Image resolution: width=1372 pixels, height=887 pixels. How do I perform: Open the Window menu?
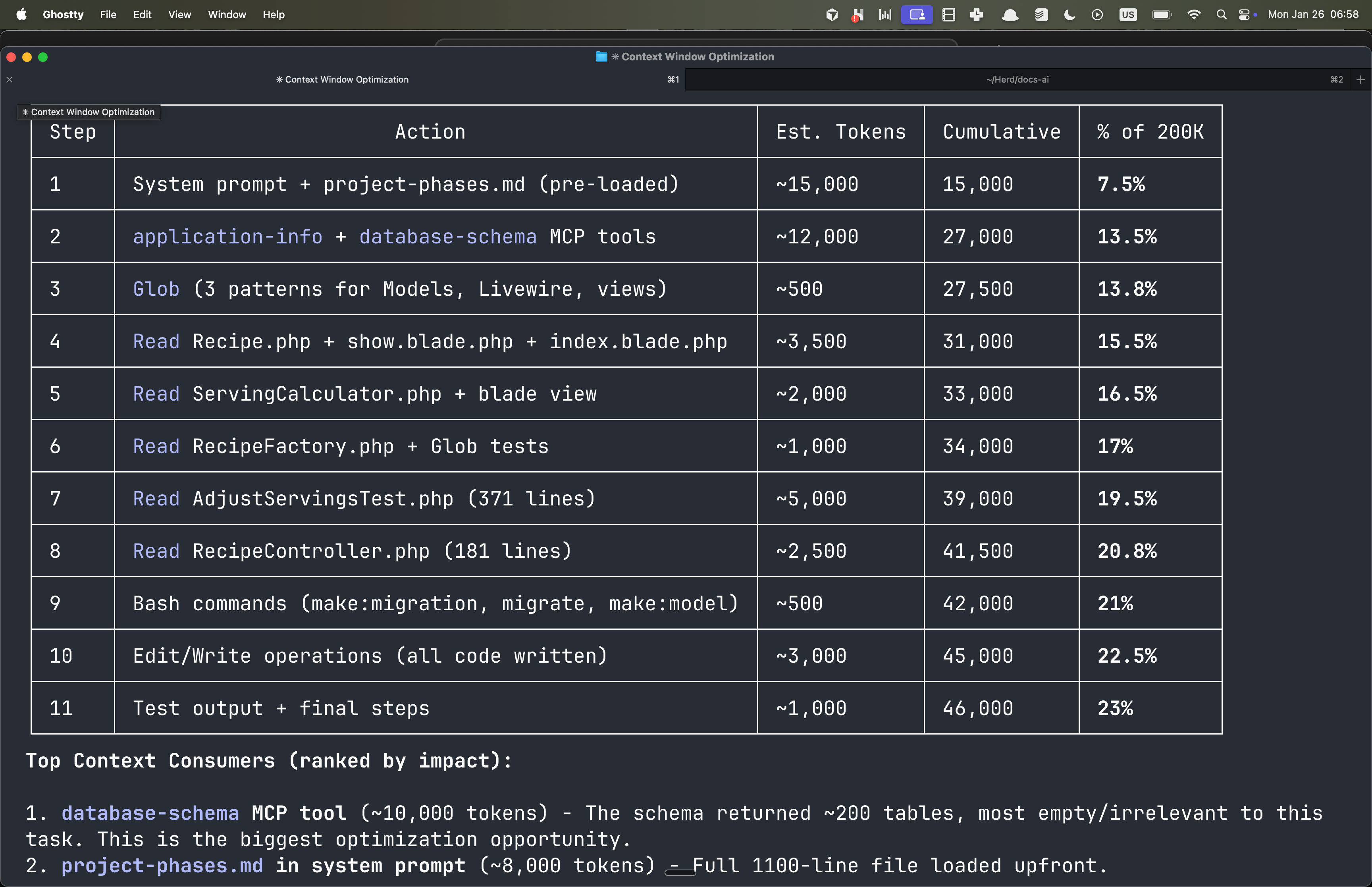click(x=226, y=14)
